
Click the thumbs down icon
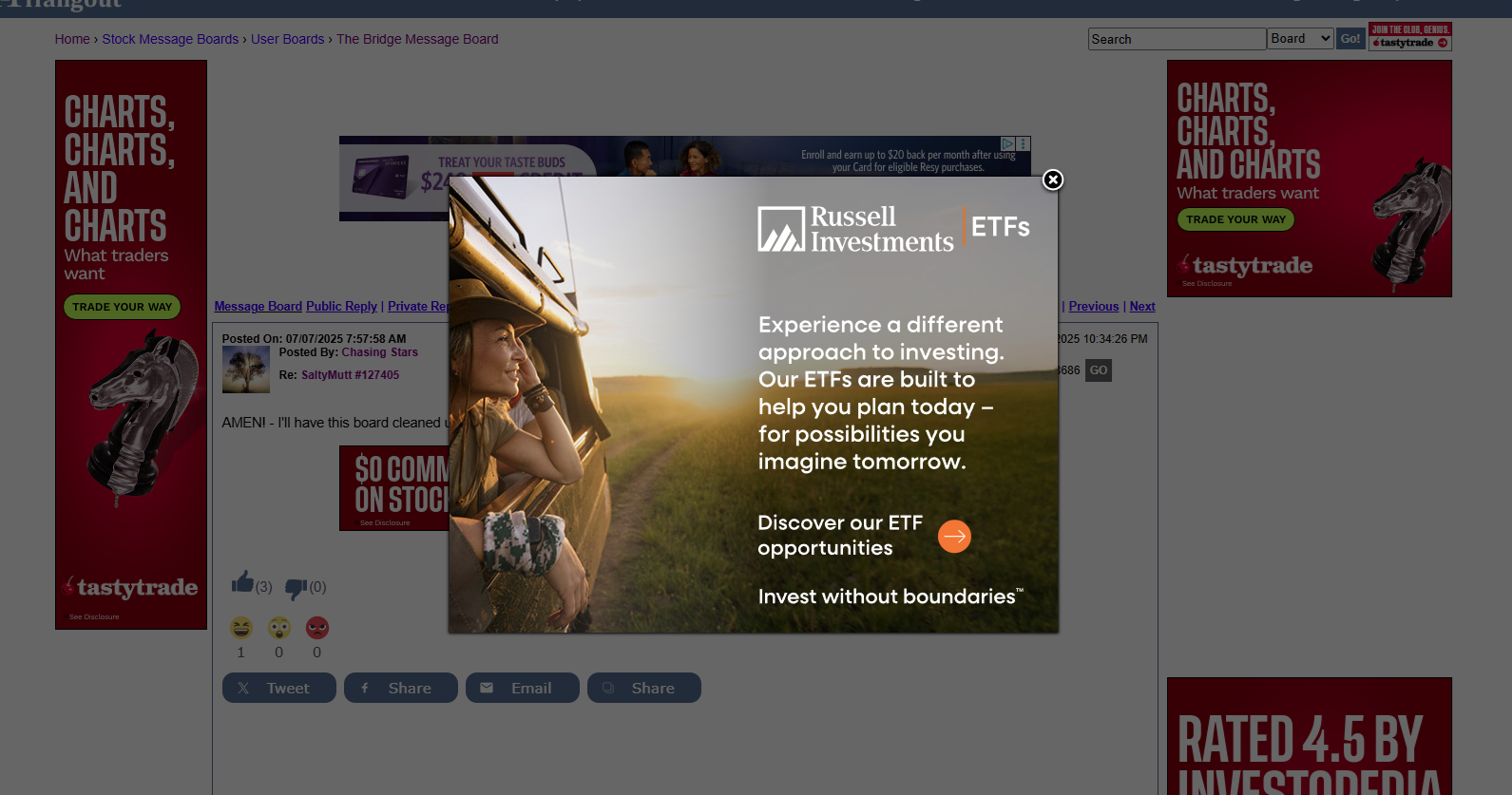point(296,589)
